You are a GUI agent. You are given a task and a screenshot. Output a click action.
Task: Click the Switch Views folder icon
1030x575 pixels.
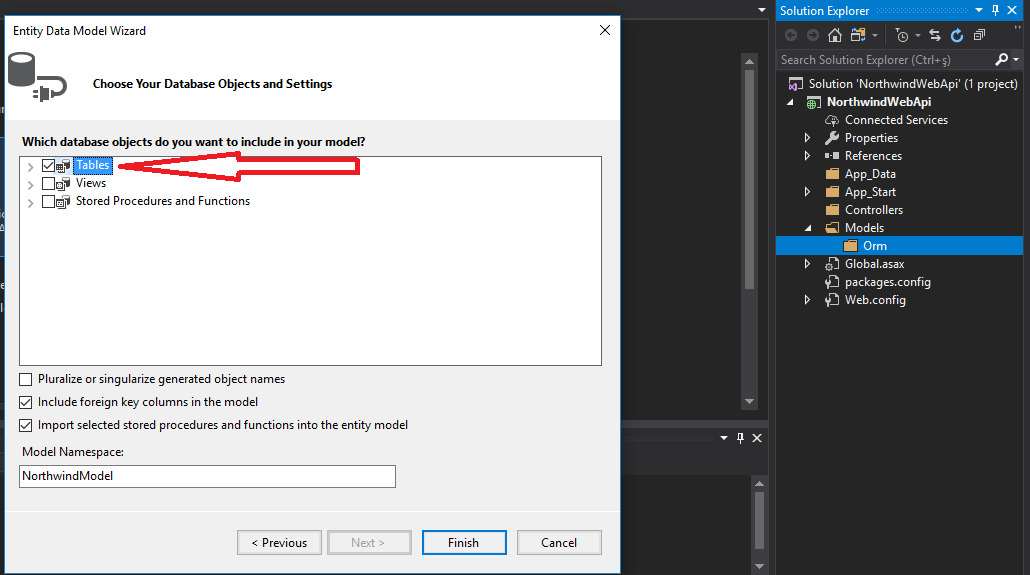[857, 35]
